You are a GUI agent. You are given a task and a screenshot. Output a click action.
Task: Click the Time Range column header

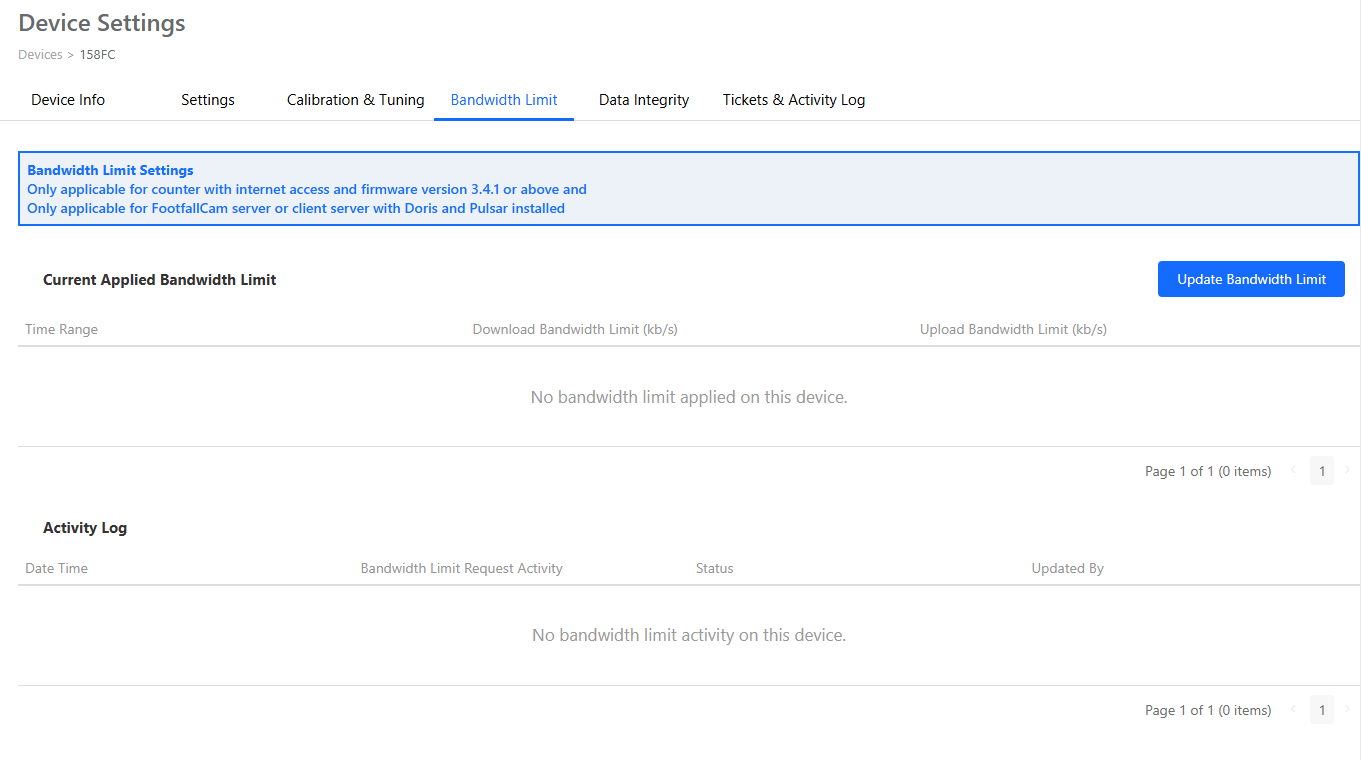pyautogui.click(x=61, y=328)
